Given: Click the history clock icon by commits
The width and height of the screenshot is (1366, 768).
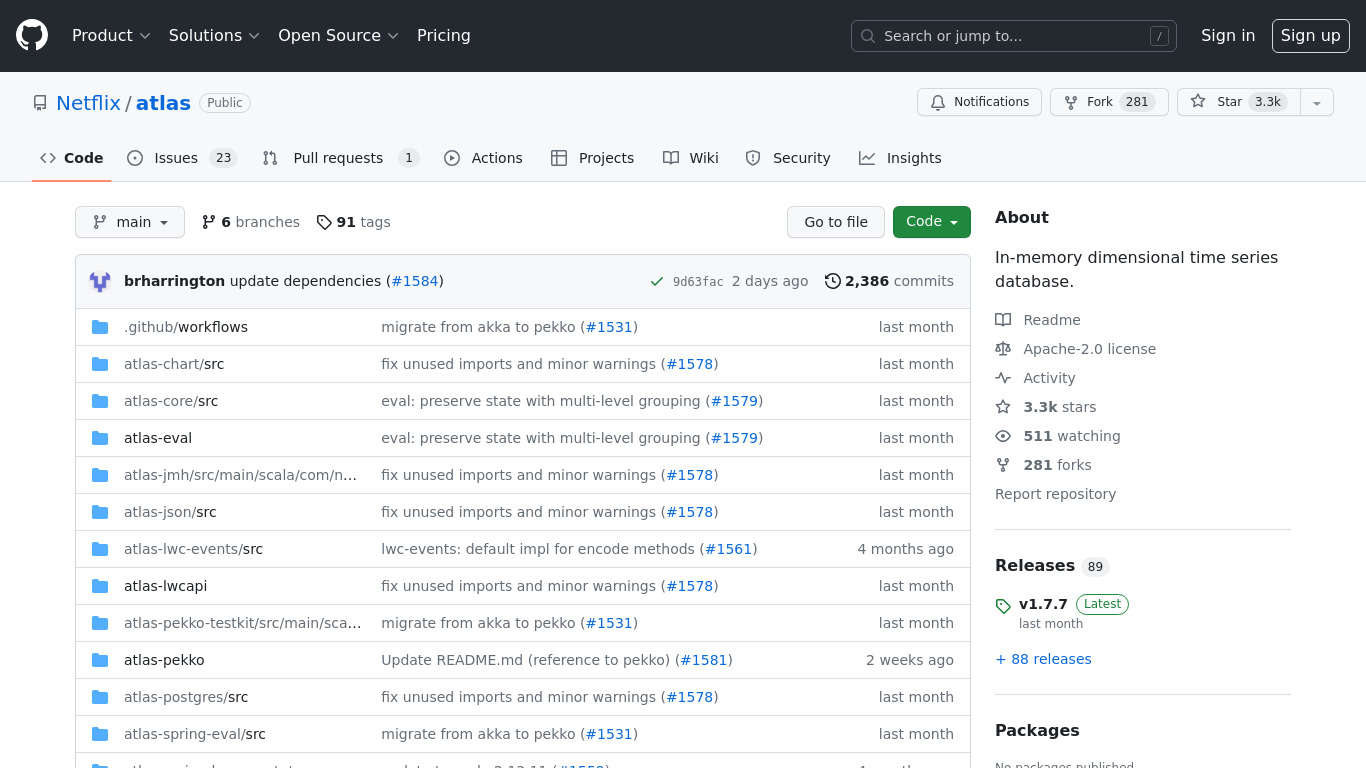Looking at the screenshot, I should [833, 281].
